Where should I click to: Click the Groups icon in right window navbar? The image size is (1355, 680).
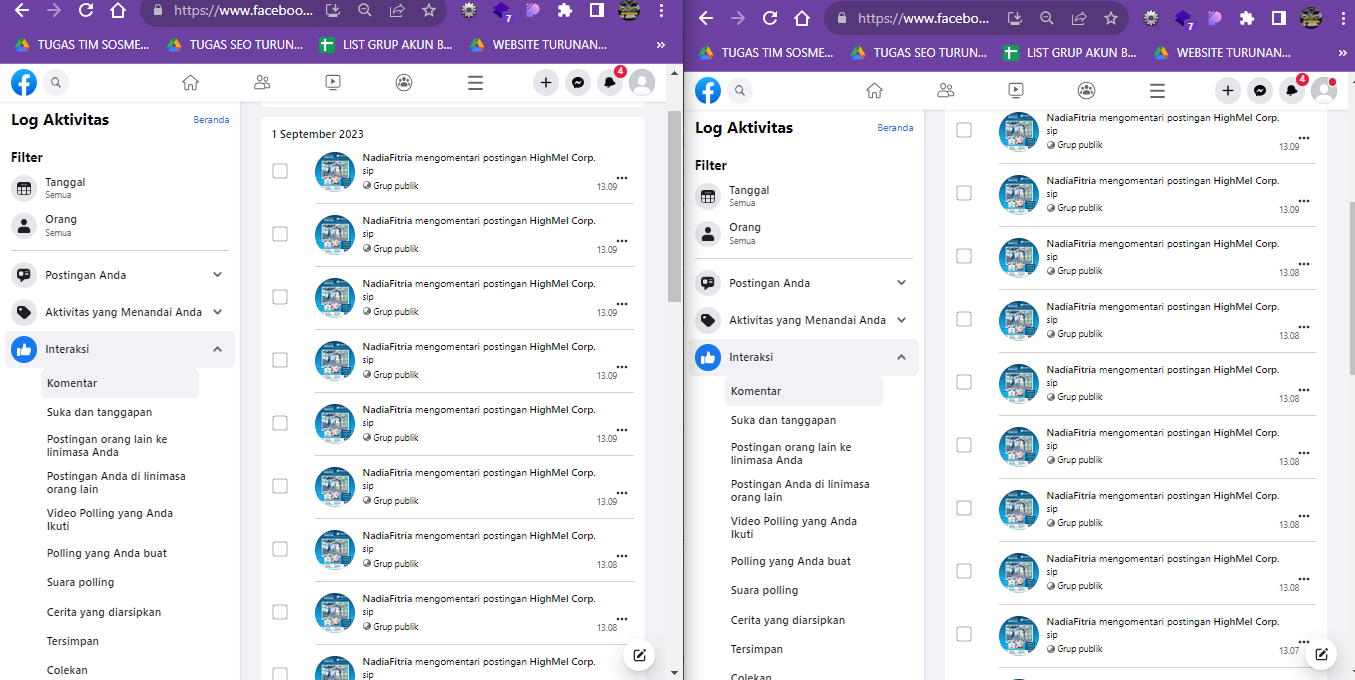point(1086,91)
